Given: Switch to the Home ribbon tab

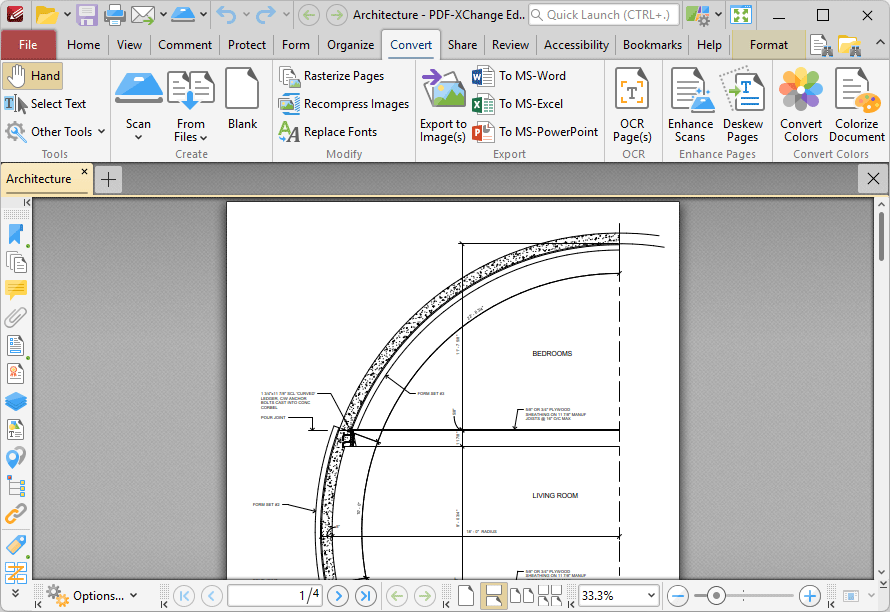Looking at the screenshot, I should [x=83, y=45].
